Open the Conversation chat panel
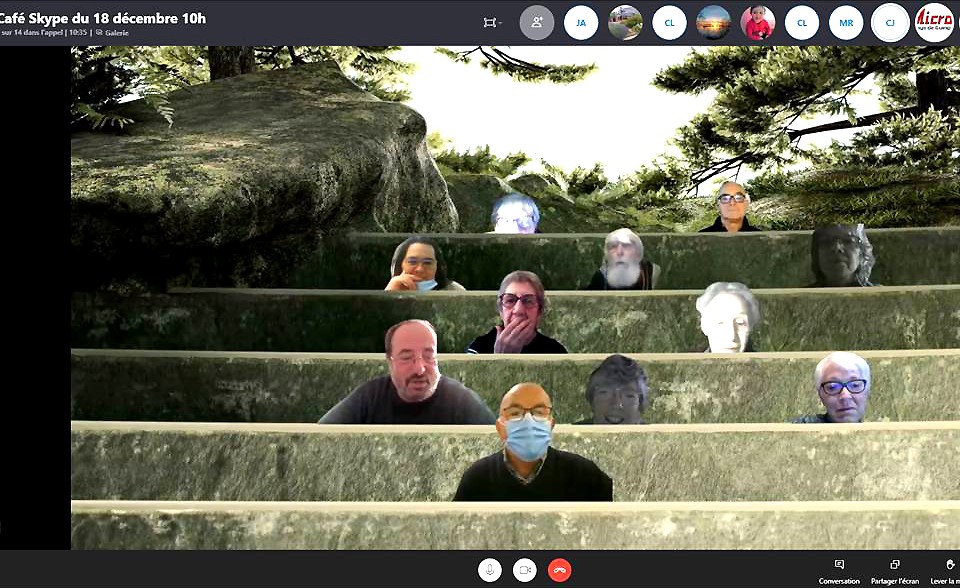 coord(839,570)
